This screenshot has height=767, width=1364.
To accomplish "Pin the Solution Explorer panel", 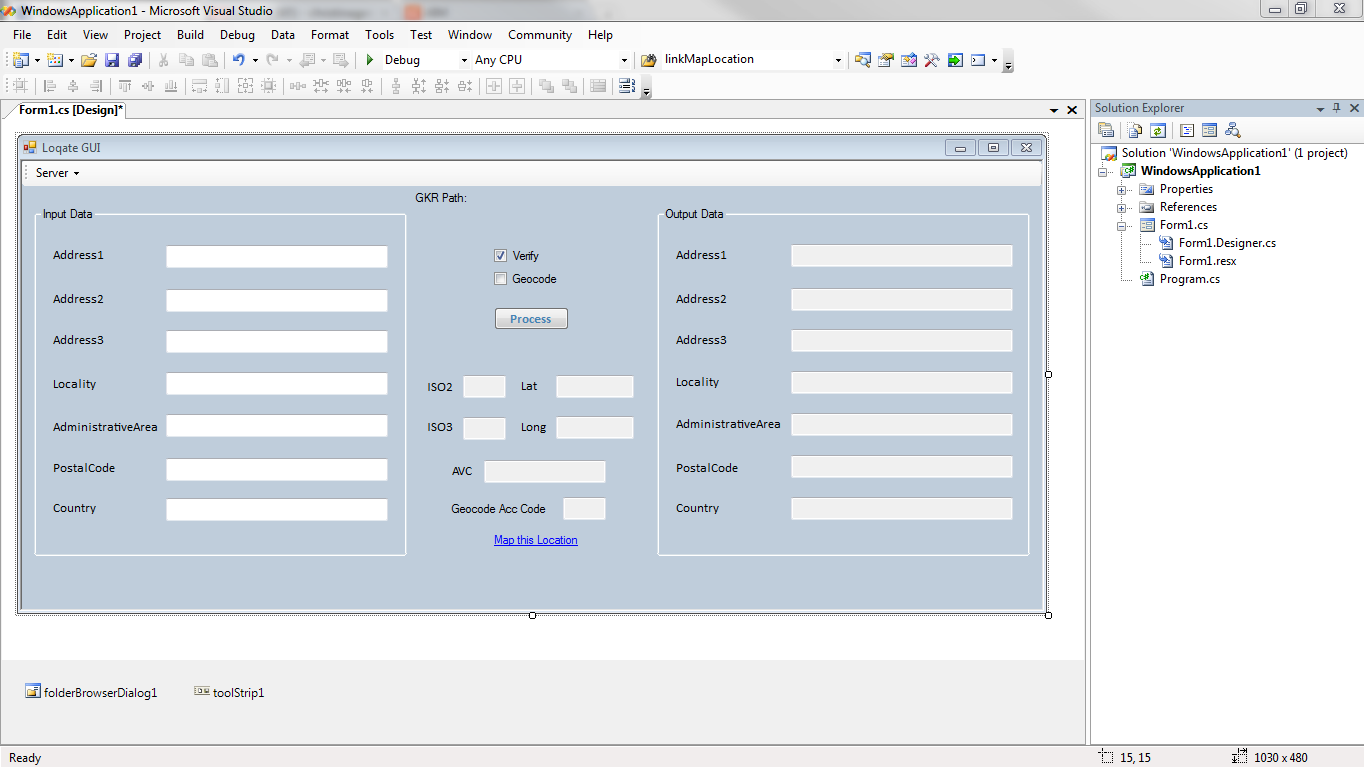I will tap(1336, 108).
